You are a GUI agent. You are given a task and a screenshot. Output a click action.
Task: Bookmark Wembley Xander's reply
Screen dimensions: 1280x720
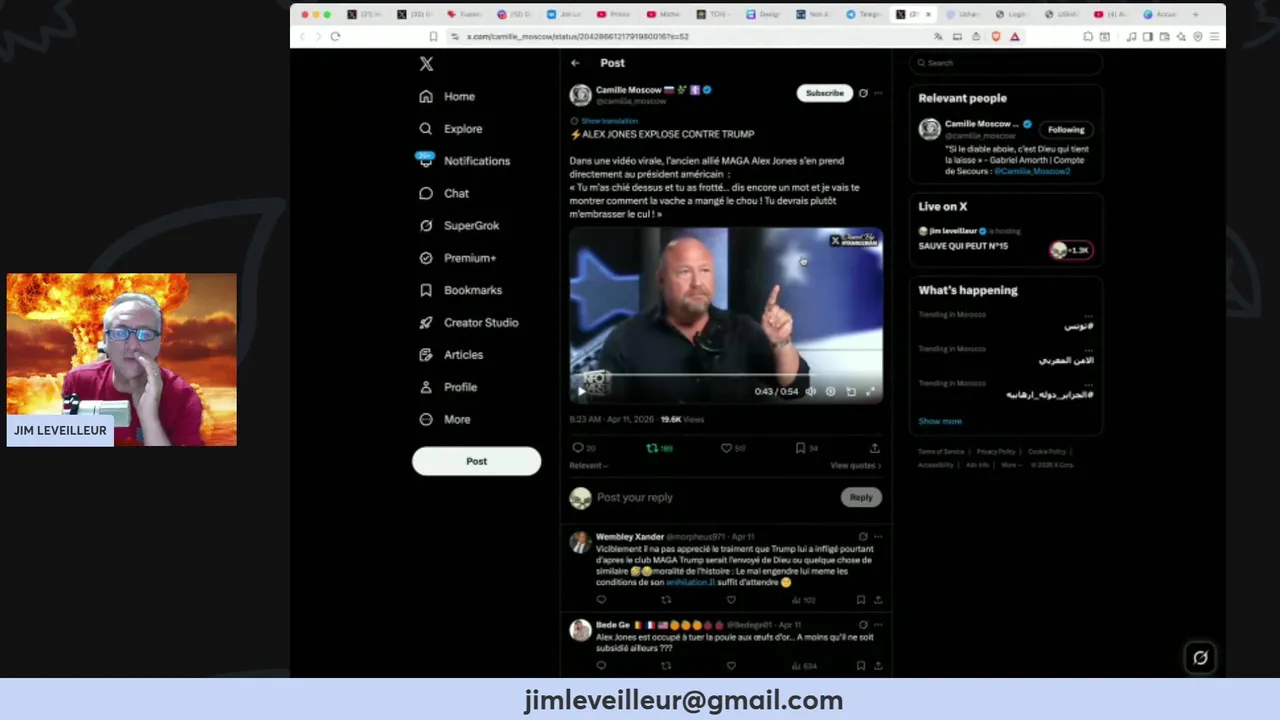(x=860, y=600)
